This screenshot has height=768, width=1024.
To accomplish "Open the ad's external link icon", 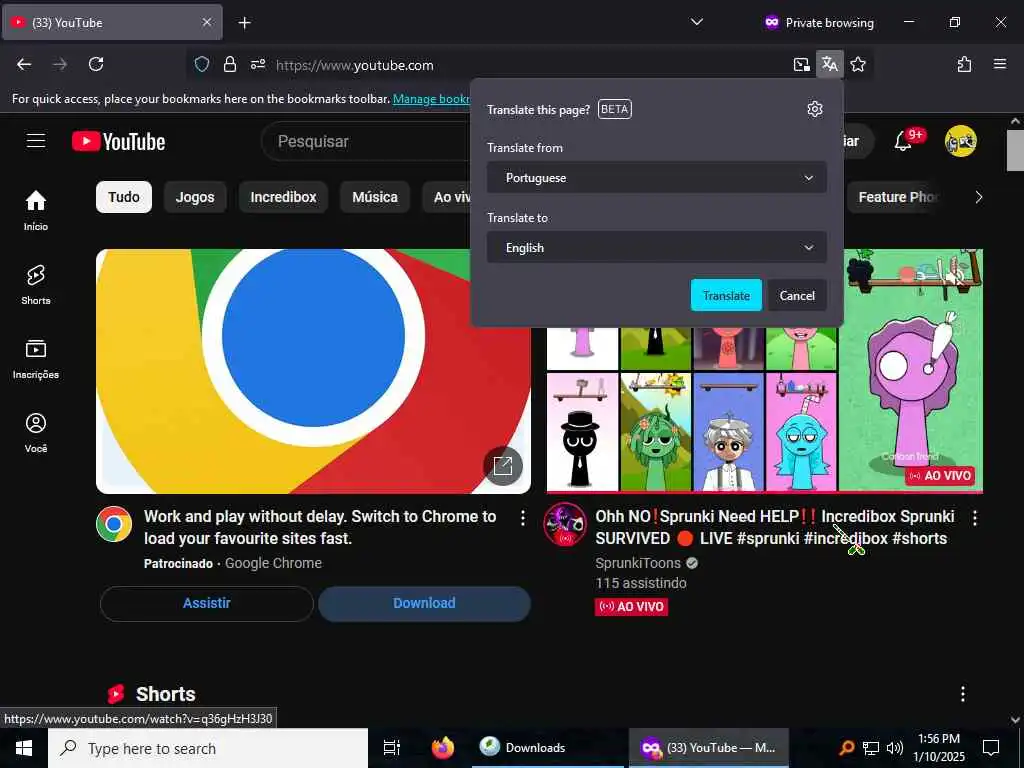I will click(503, 466).
